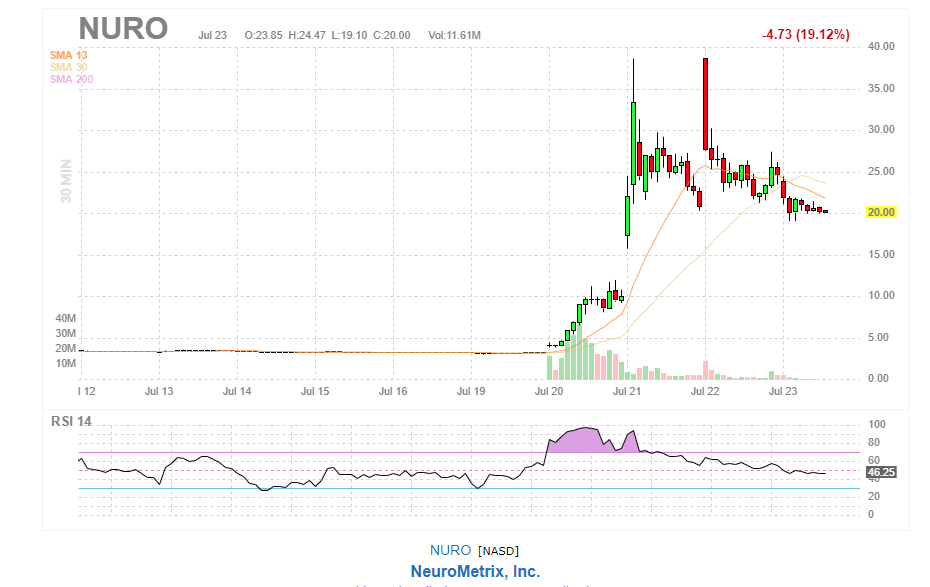Click the 46.25 RSI value tag
The image size is (930, 587).
pyautogui.click(x=879, y=471)
